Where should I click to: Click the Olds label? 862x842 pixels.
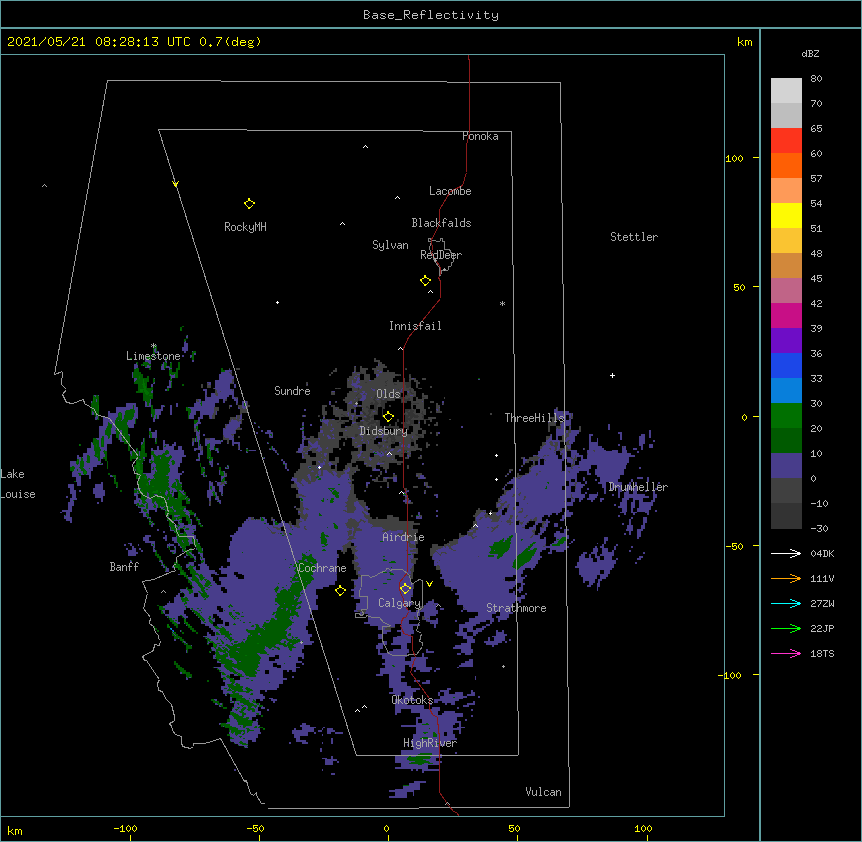click(388, 394)
